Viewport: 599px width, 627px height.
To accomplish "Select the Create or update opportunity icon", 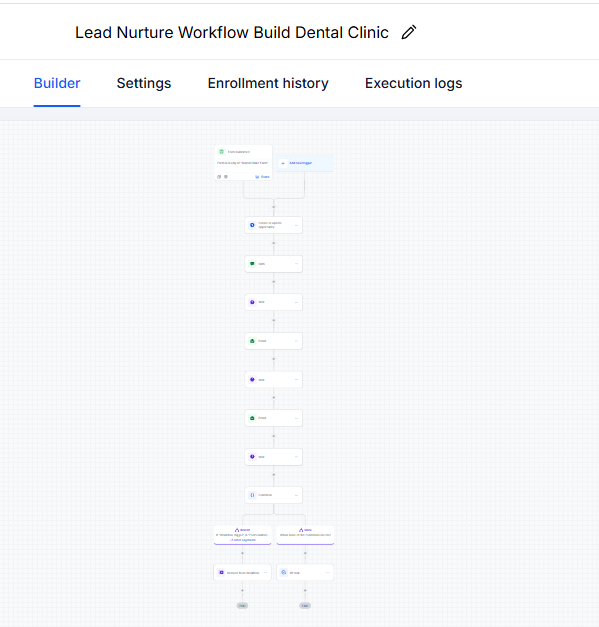I will click(252, 225).
